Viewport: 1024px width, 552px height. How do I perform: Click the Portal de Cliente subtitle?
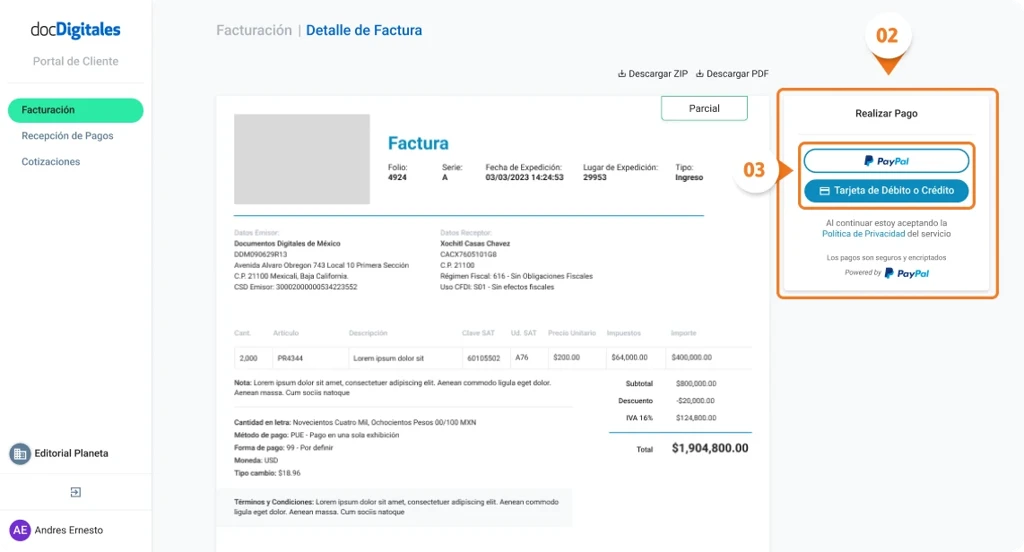tap(76, 61)
